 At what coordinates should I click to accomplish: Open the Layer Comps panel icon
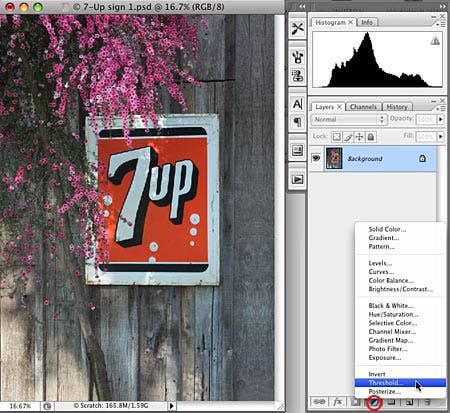297,150
